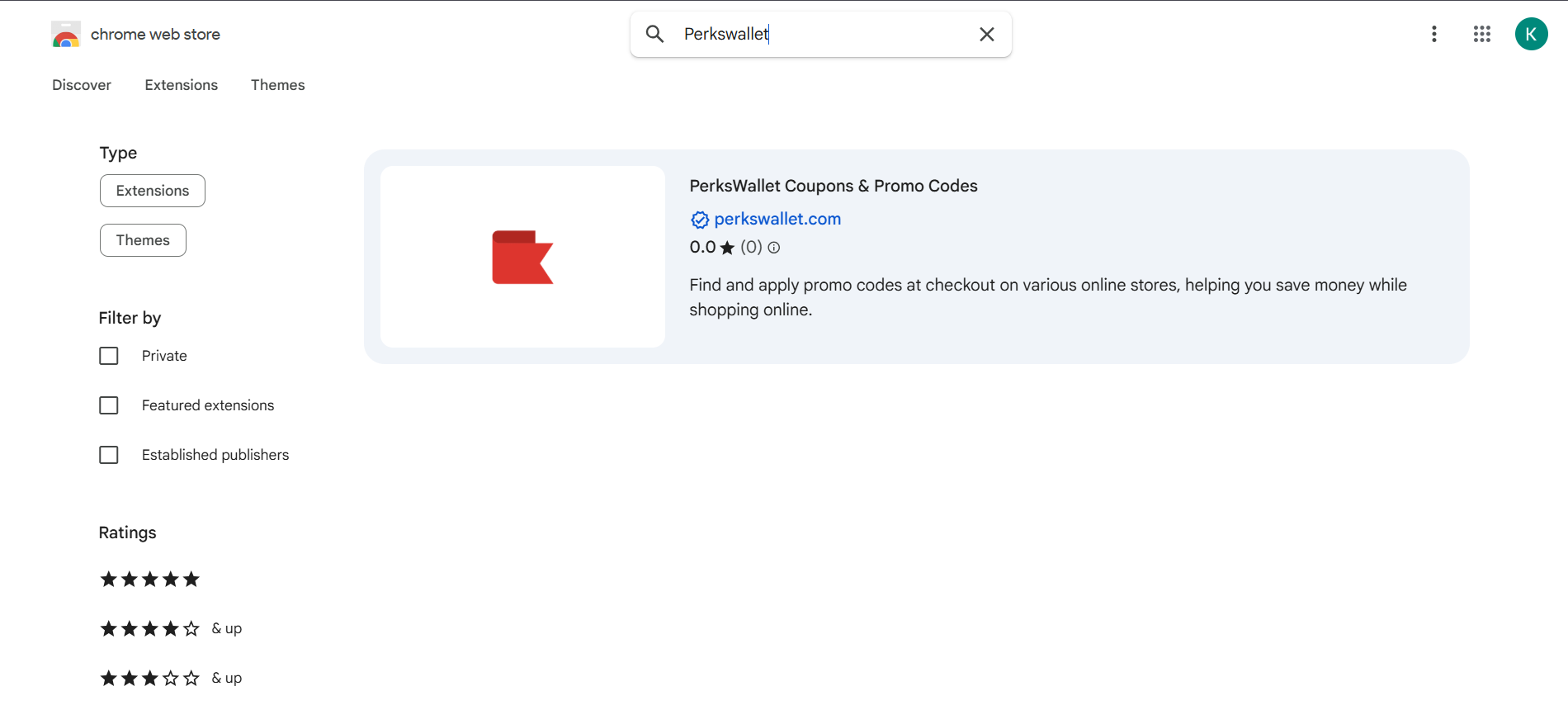Check the Featured extensions checkbox
Viewport: 1568px width, 710px height.
click(109, 405)
